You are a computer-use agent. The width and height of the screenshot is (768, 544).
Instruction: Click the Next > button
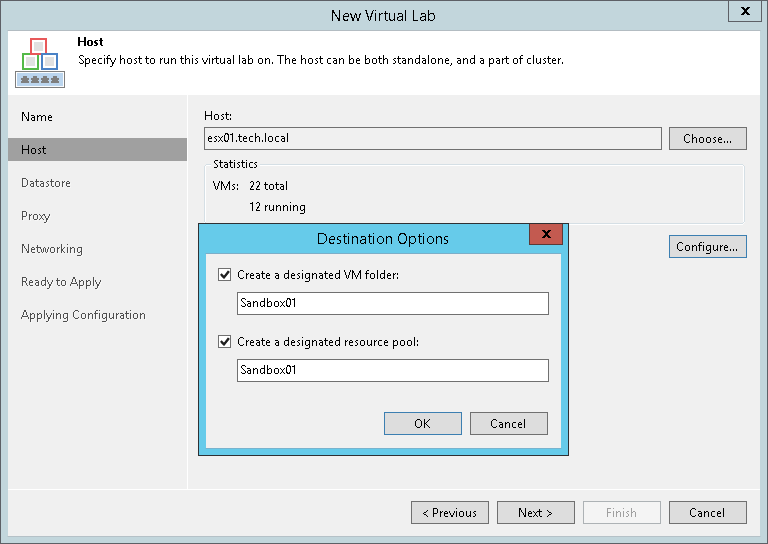coord(535,513)
